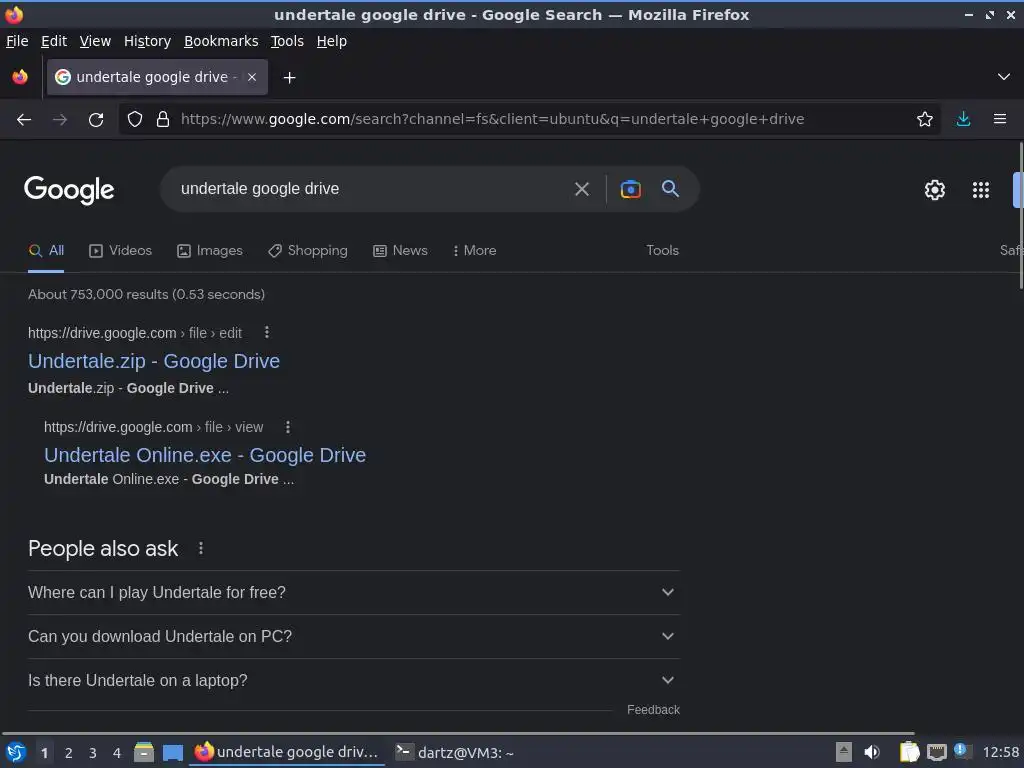
Task: List all tabs dropdown arrow
Action: tap(1004, 77)
